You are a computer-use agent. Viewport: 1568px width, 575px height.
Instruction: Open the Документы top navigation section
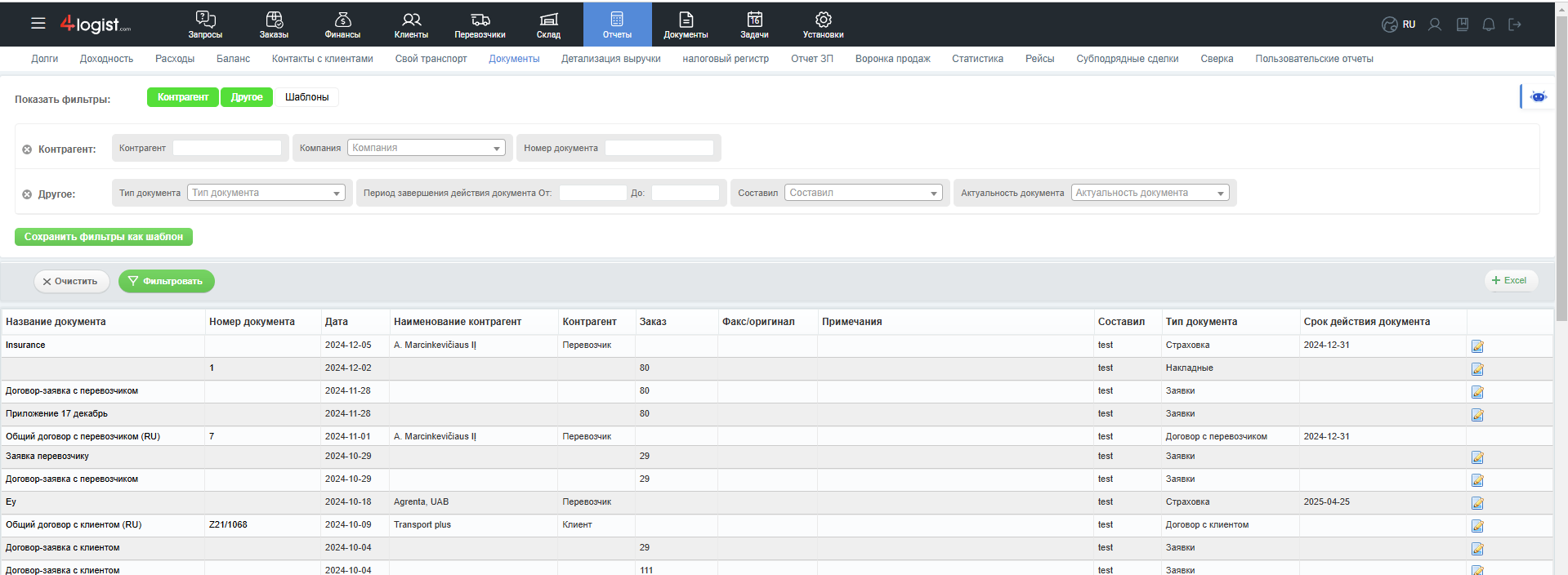coord(686,25)
